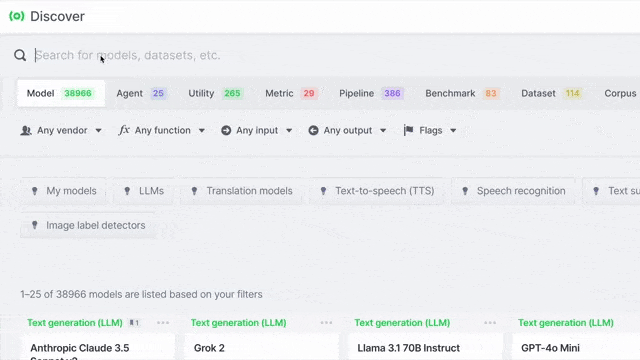Click the bookmark count badge on Claude card

click(134, 323)
